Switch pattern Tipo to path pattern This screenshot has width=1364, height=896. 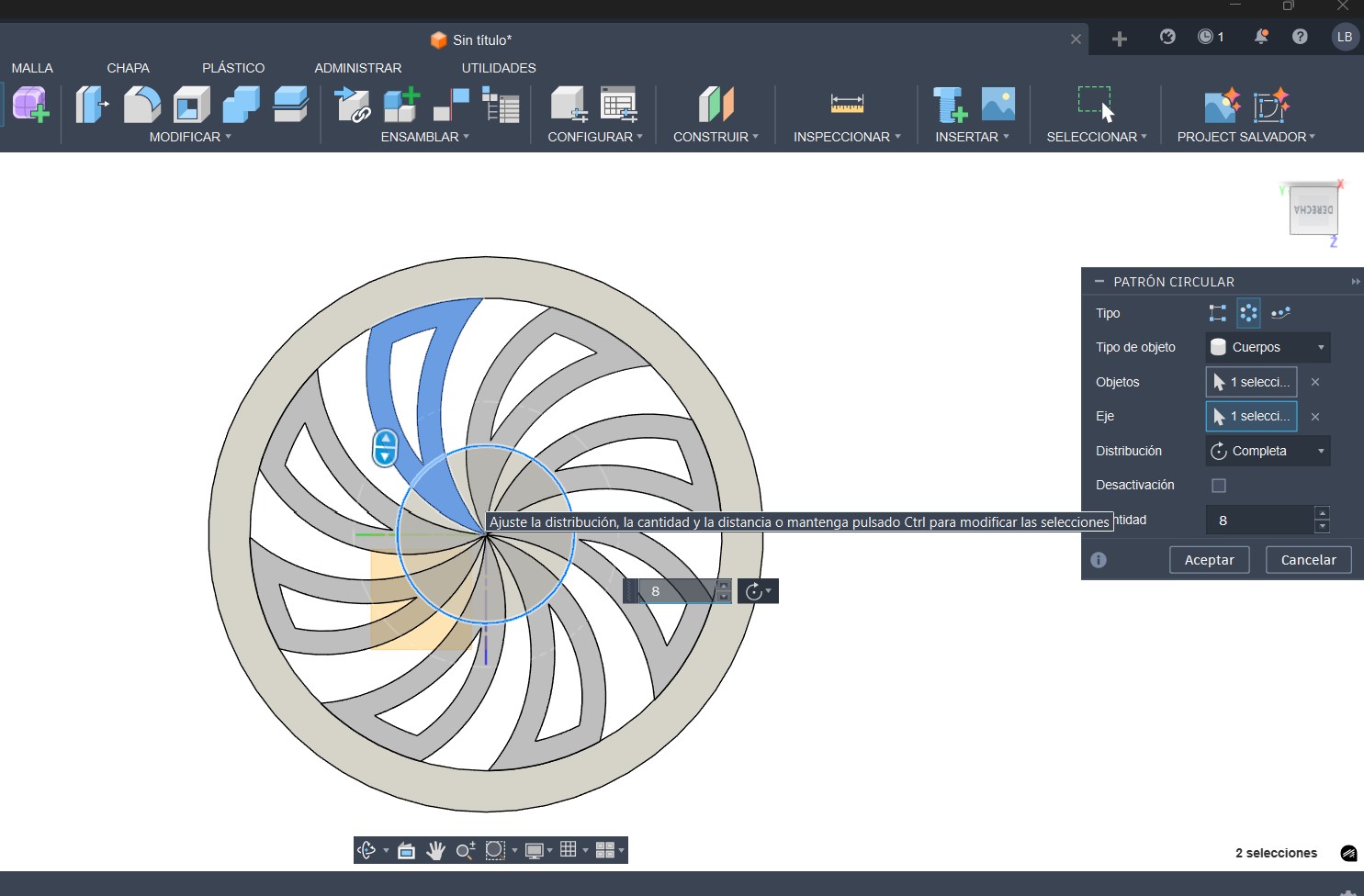click(1281, 312)
